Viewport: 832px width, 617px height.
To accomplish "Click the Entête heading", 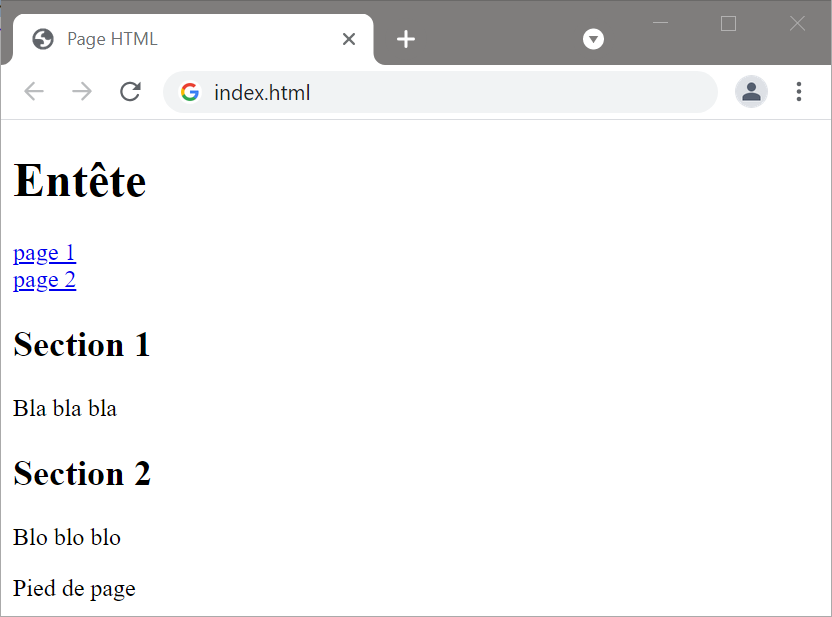I will click(80, 181).
